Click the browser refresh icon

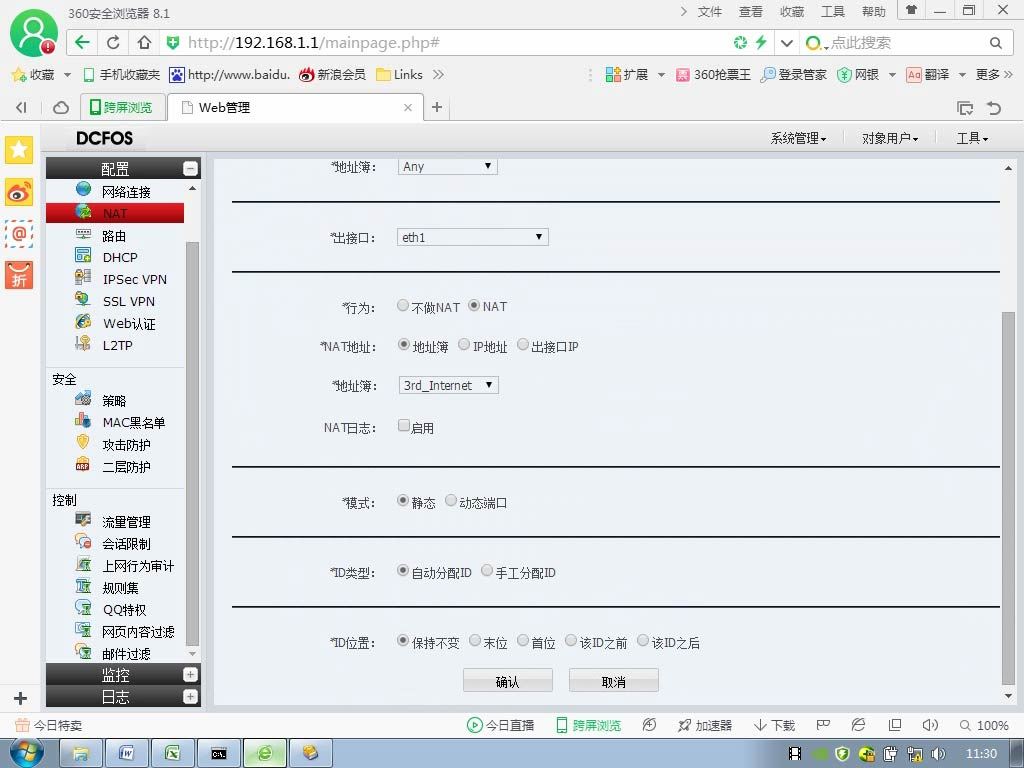coord(113,43)
